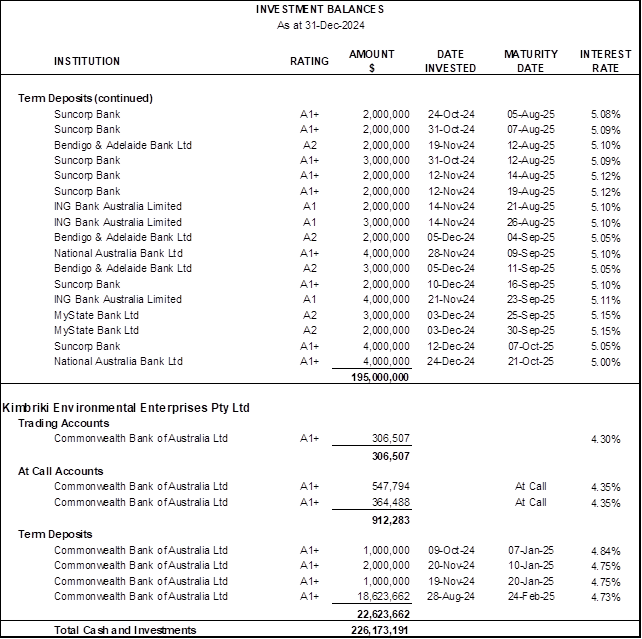The image size is (642, 639).
Task: Select maturity date 07-Oct-25
Action: click(531, 346)
